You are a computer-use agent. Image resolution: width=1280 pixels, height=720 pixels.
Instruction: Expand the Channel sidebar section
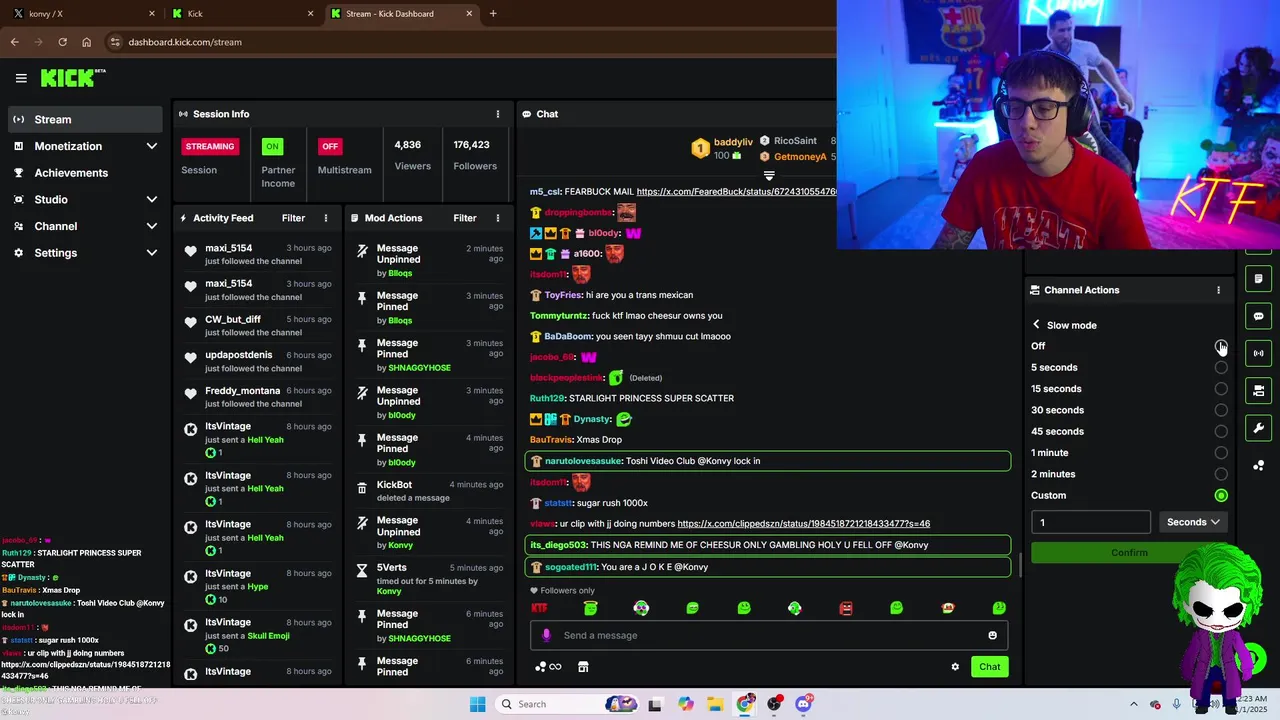[151, 226]
